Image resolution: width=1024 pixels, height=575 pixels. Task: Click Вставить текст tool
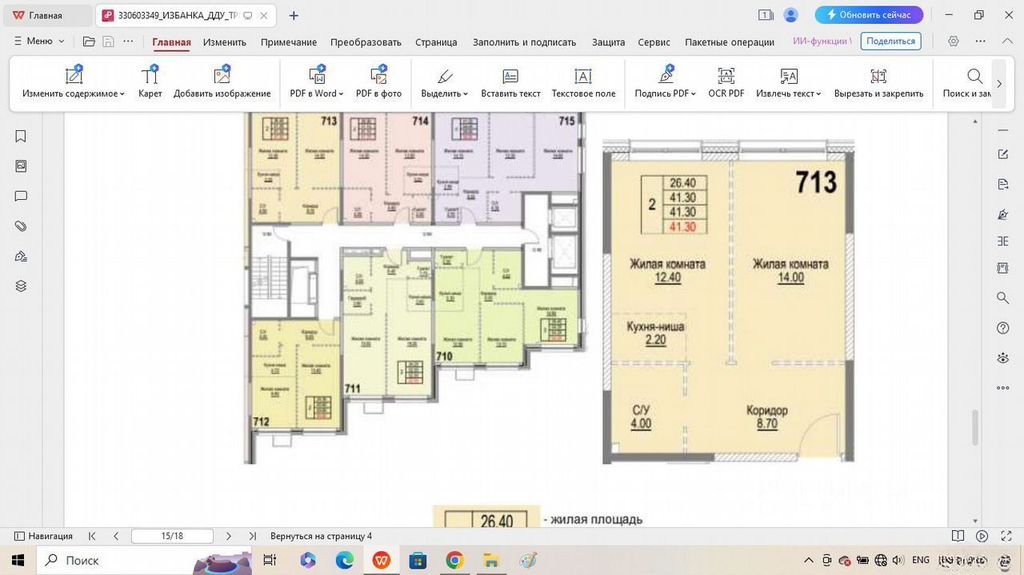coord(511,82)
